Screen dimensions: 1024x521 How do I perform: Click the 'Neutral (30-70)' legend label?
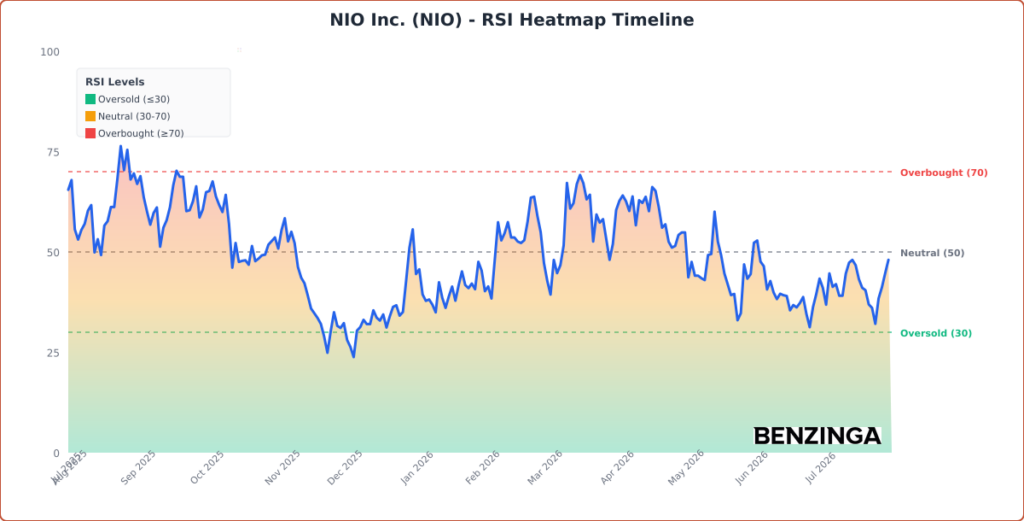[135, 116]
